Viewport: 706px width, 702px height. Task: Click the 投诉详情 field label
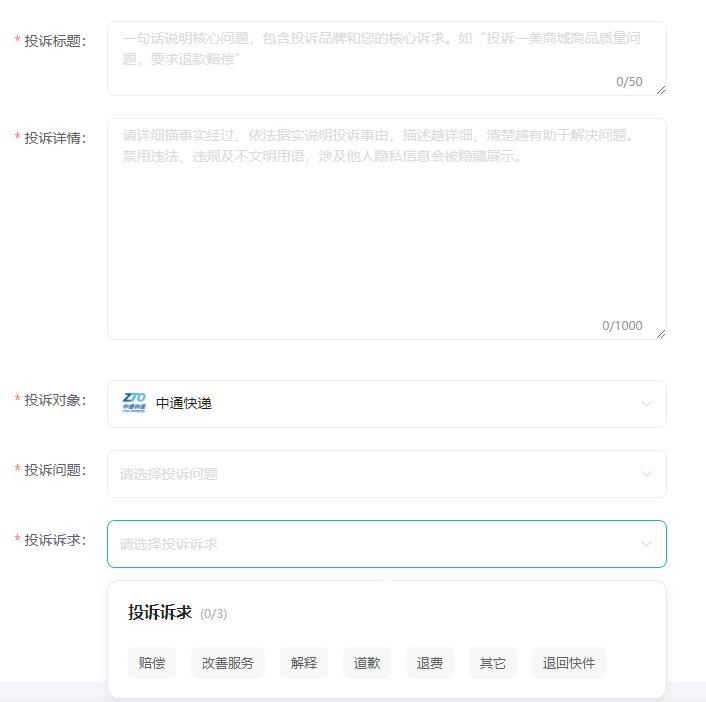(55, 138)
